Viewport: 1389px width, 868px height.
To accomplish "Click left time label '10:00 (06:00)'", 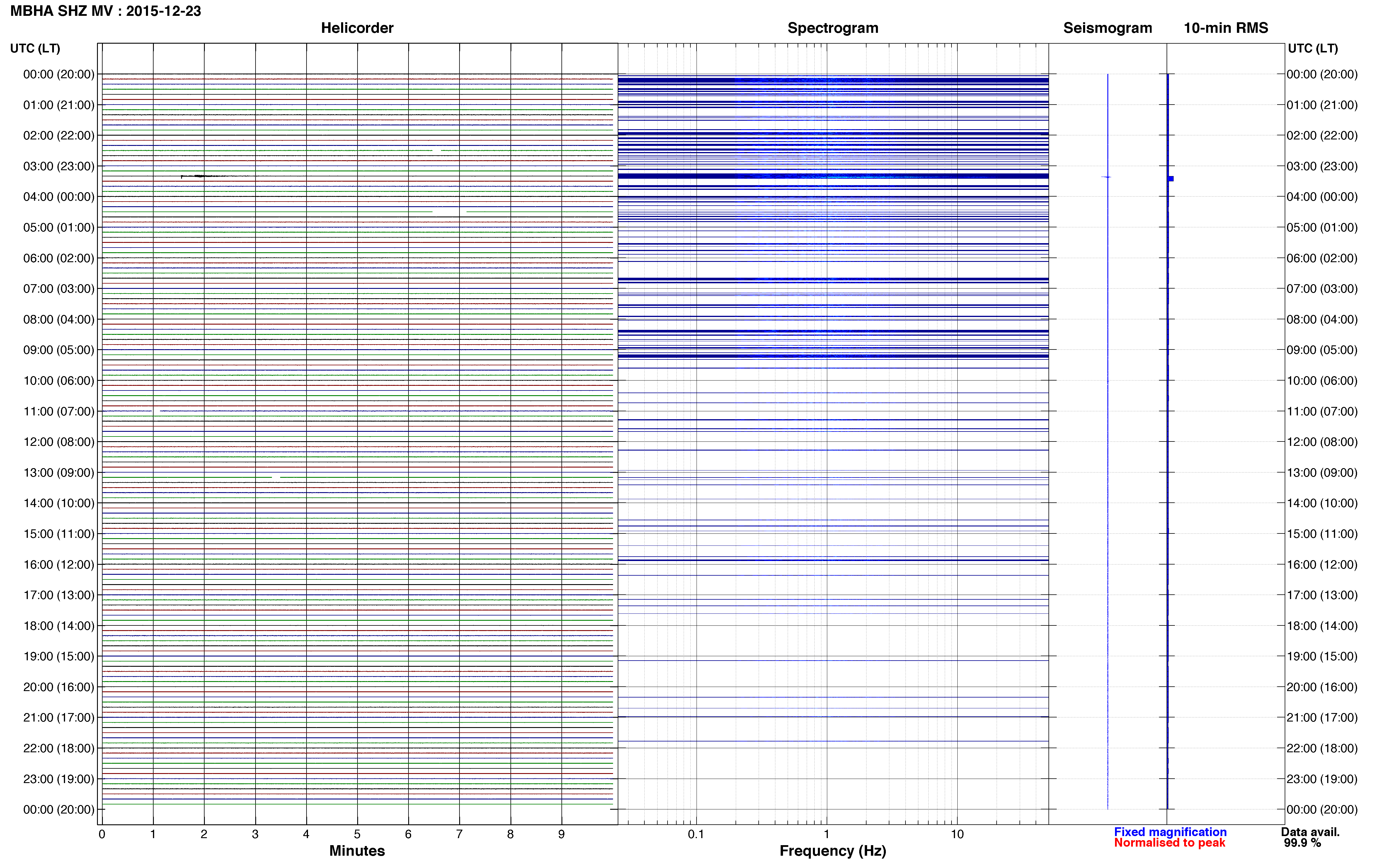I will (x=59, y=381).
